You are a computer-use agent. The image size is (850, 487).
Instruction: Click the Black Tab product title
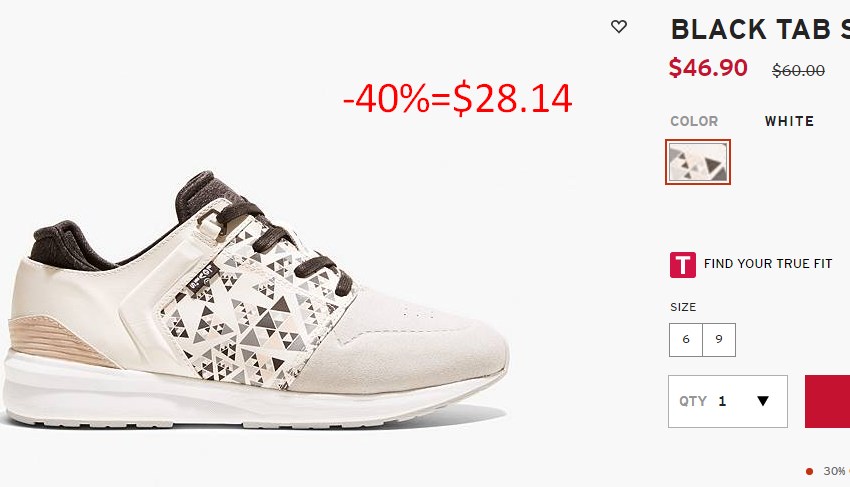(x=760, y=29)
